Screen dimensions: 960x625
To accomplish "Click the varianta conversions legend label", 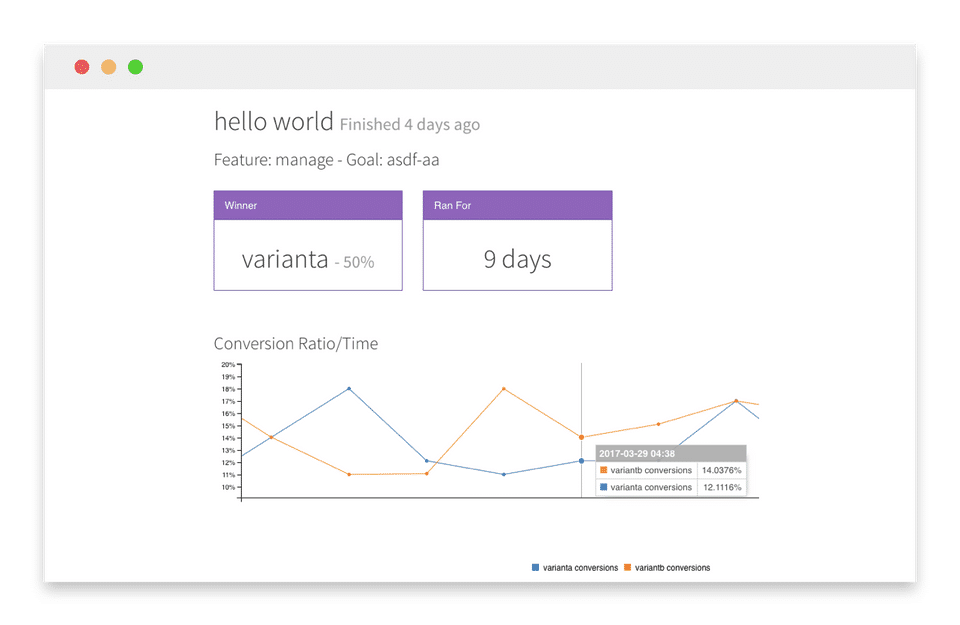I will click(580, 568).
